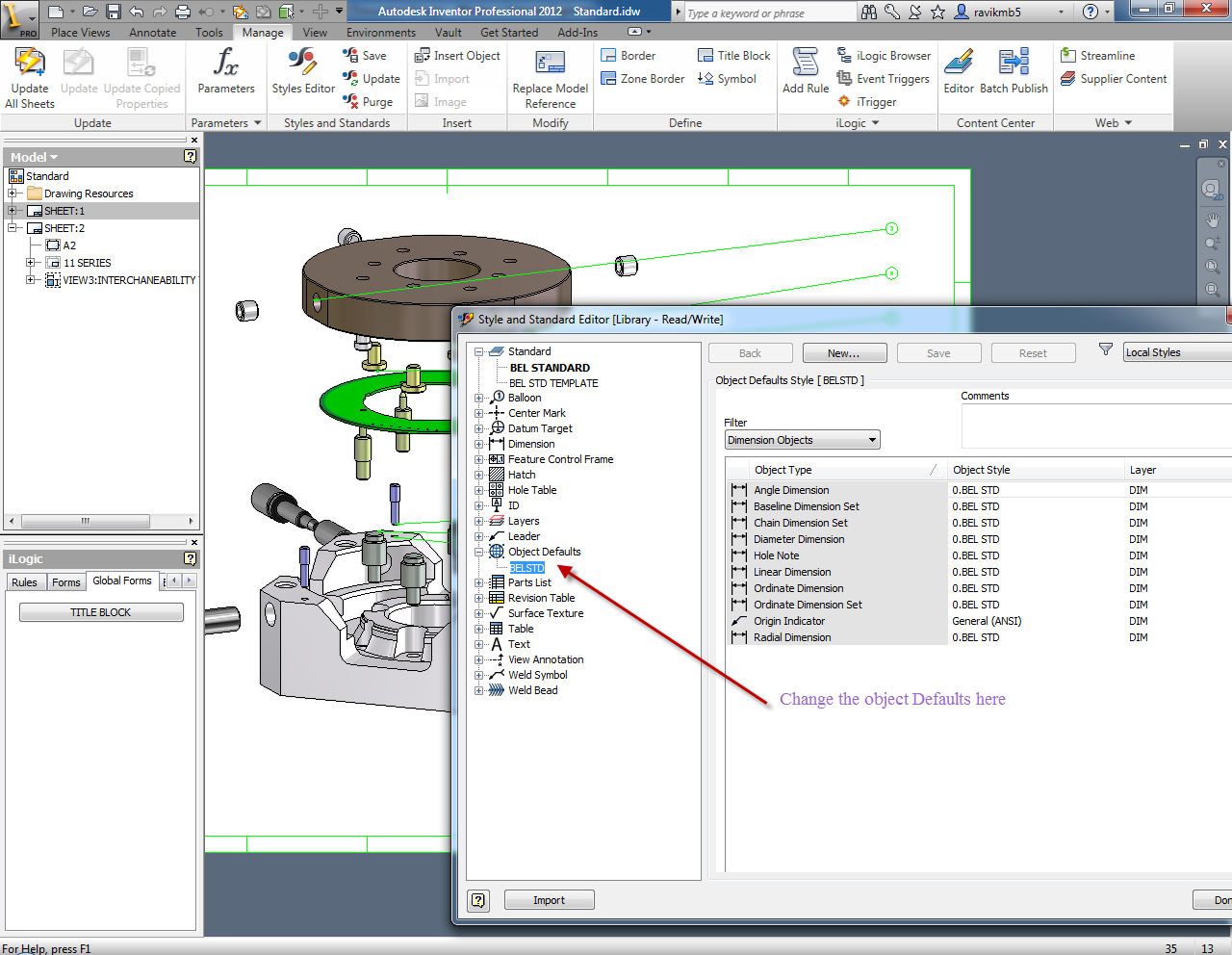Click the Import button
The height and width of the screenshot is (955, 1232).
[x=549, y=899]
